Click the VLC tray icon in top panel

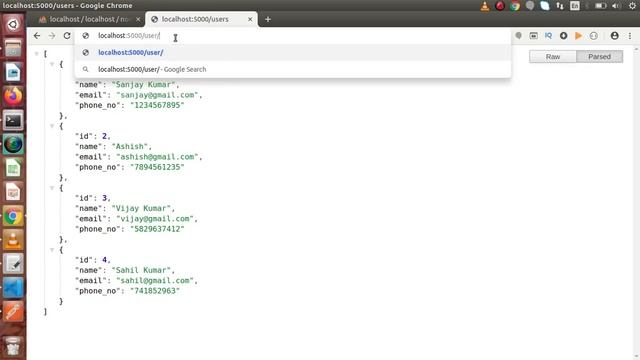pos(485,6)
